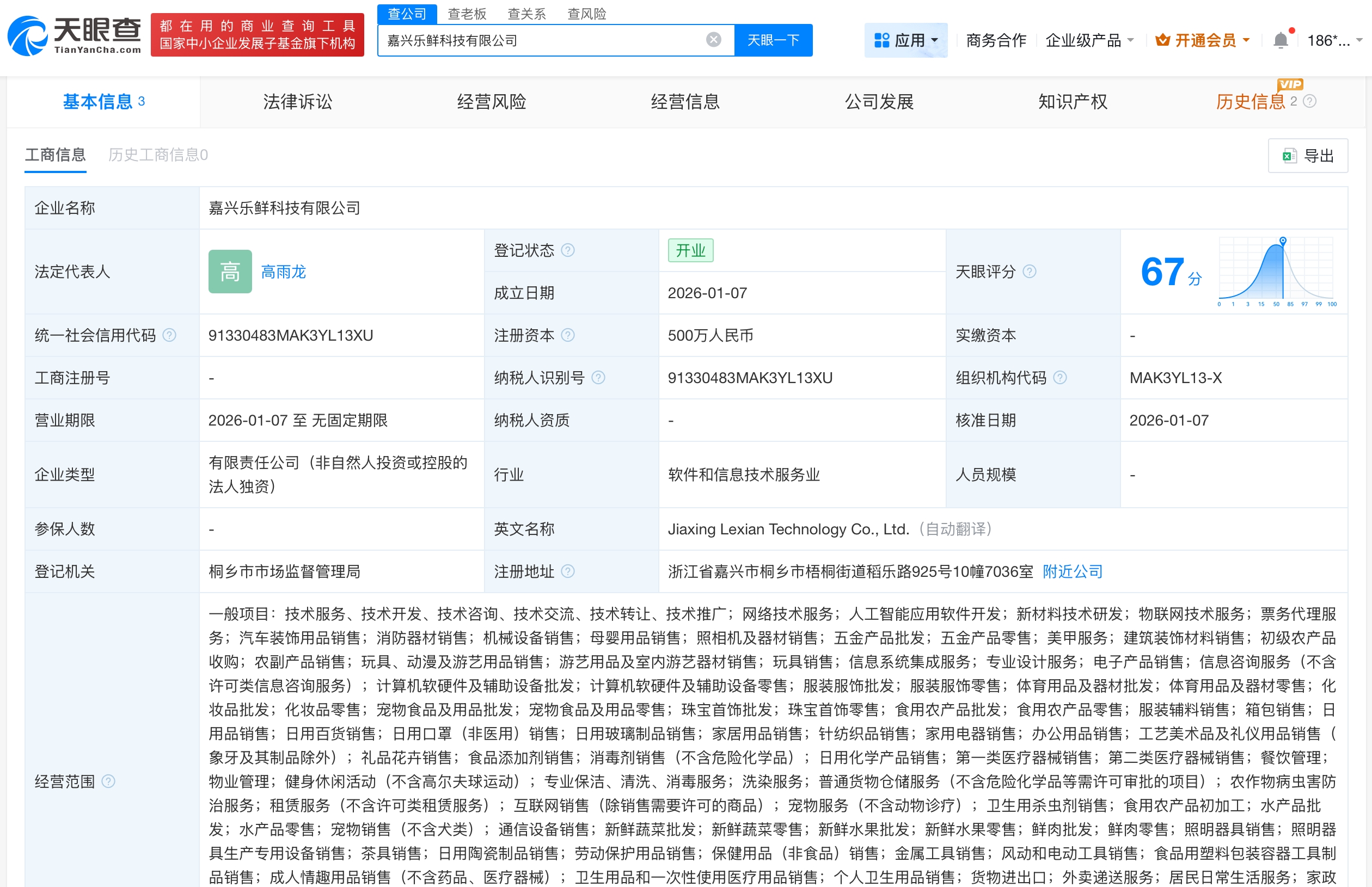
Task: Click the 高 avatar of legal representative
Action: pyautogui.click(x=230, y=272)
